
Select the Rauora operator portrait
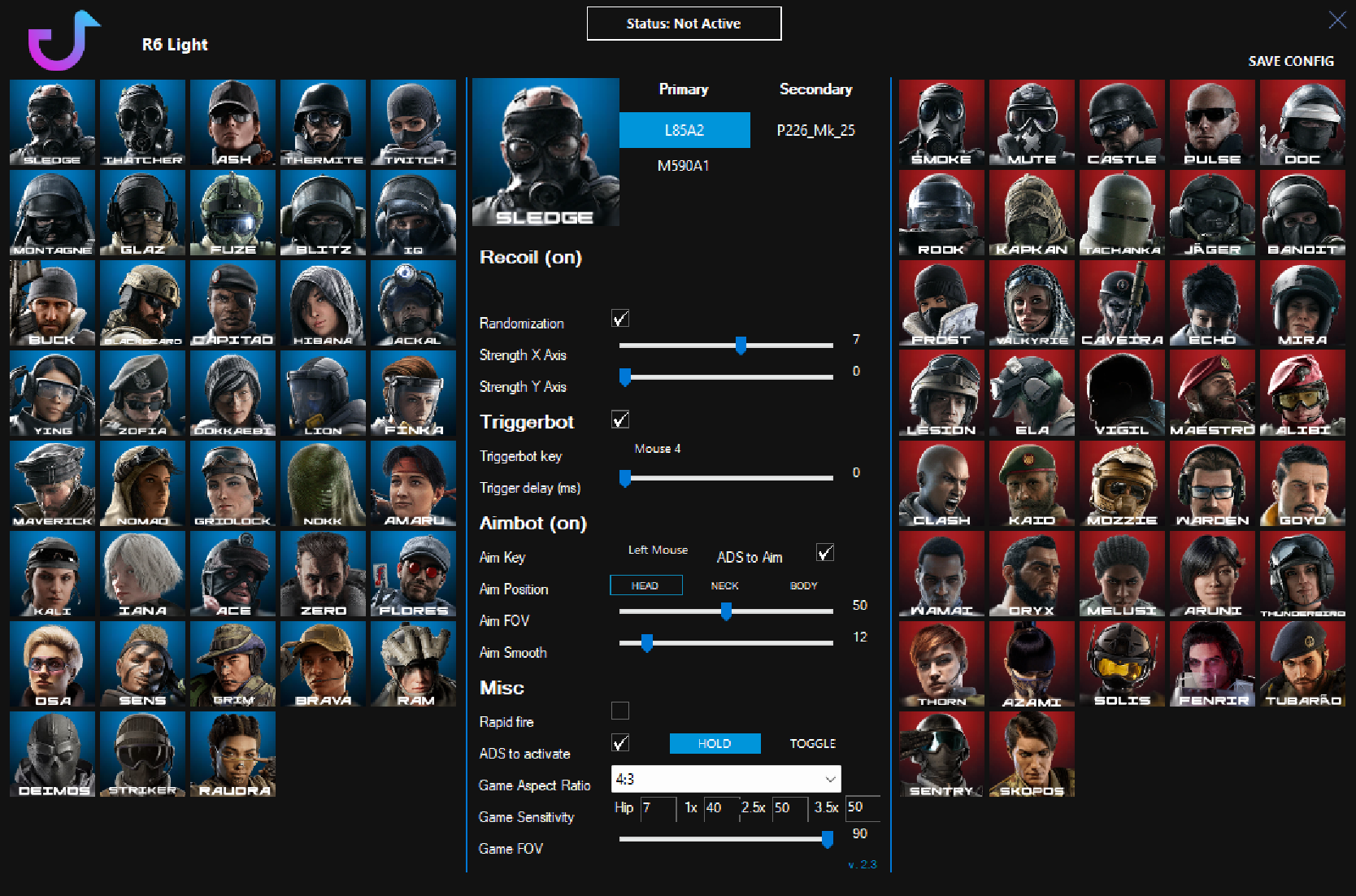point(233,755)
